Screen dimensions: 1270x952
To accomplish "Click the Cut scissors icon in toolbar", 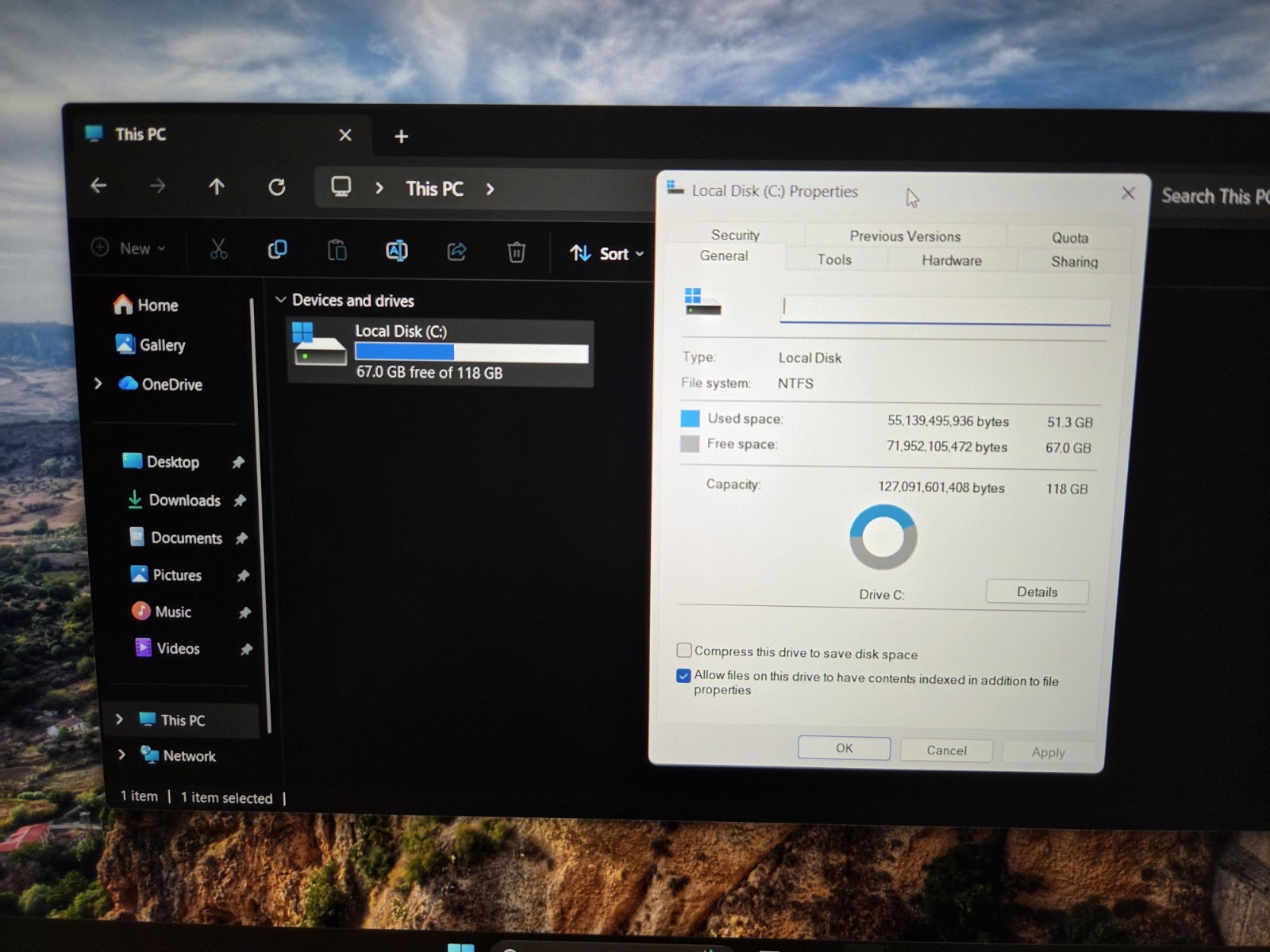I will [218, 249].
